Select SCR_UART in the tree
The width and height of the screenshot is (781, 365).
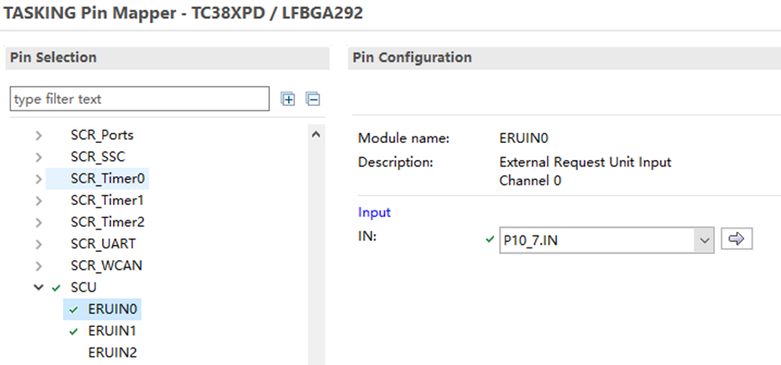tap(103, 244)
